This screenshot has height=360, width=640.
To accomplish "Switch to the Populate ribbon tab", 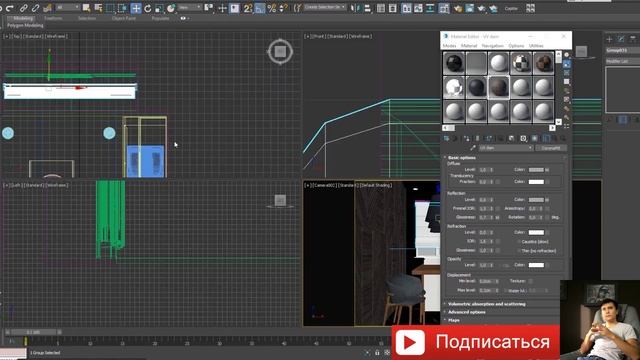I will coord(160,18).
